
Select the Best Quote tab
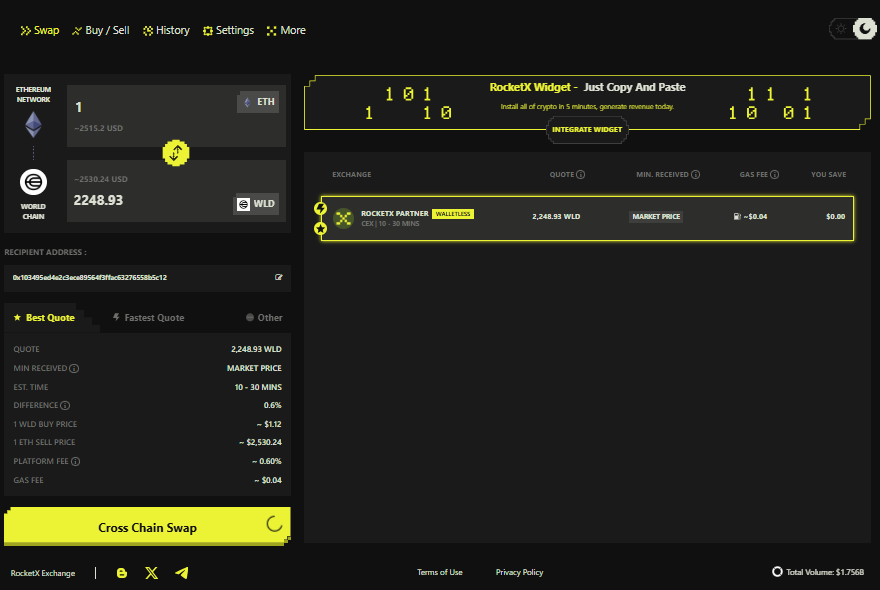coord(44,318)
